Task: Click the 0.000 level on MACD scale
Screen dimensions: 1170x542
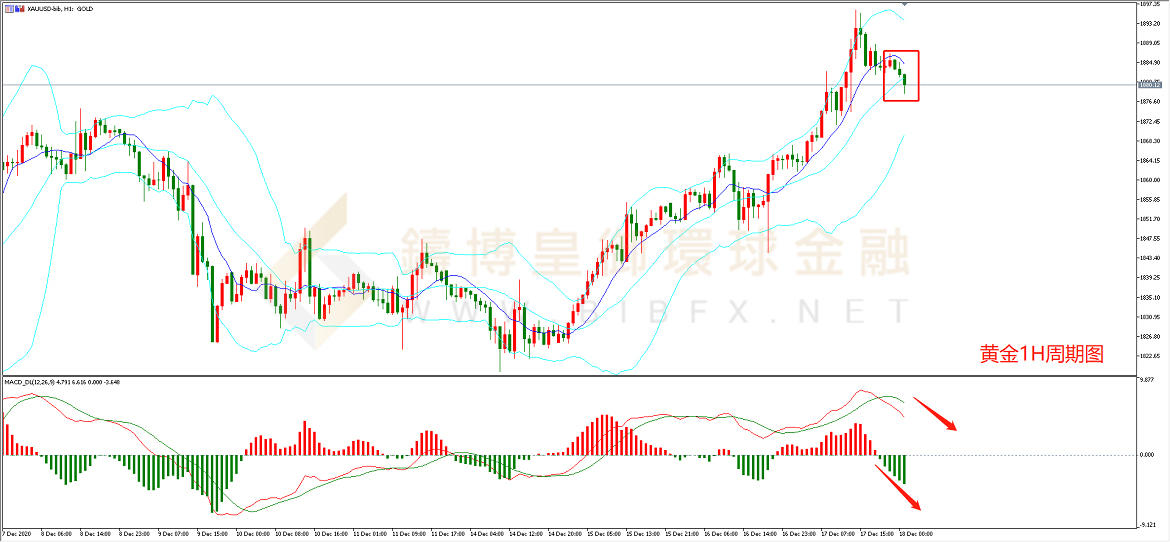Action: (x=1150, y=455)
